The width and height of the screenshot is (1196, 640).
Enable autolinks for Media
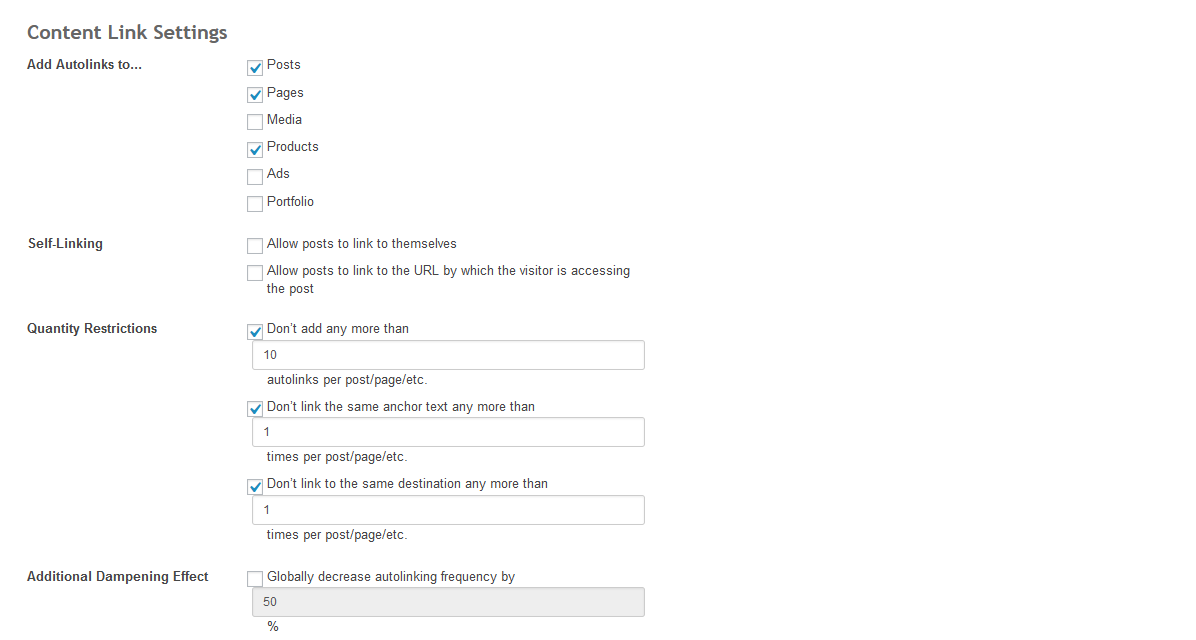255,122
